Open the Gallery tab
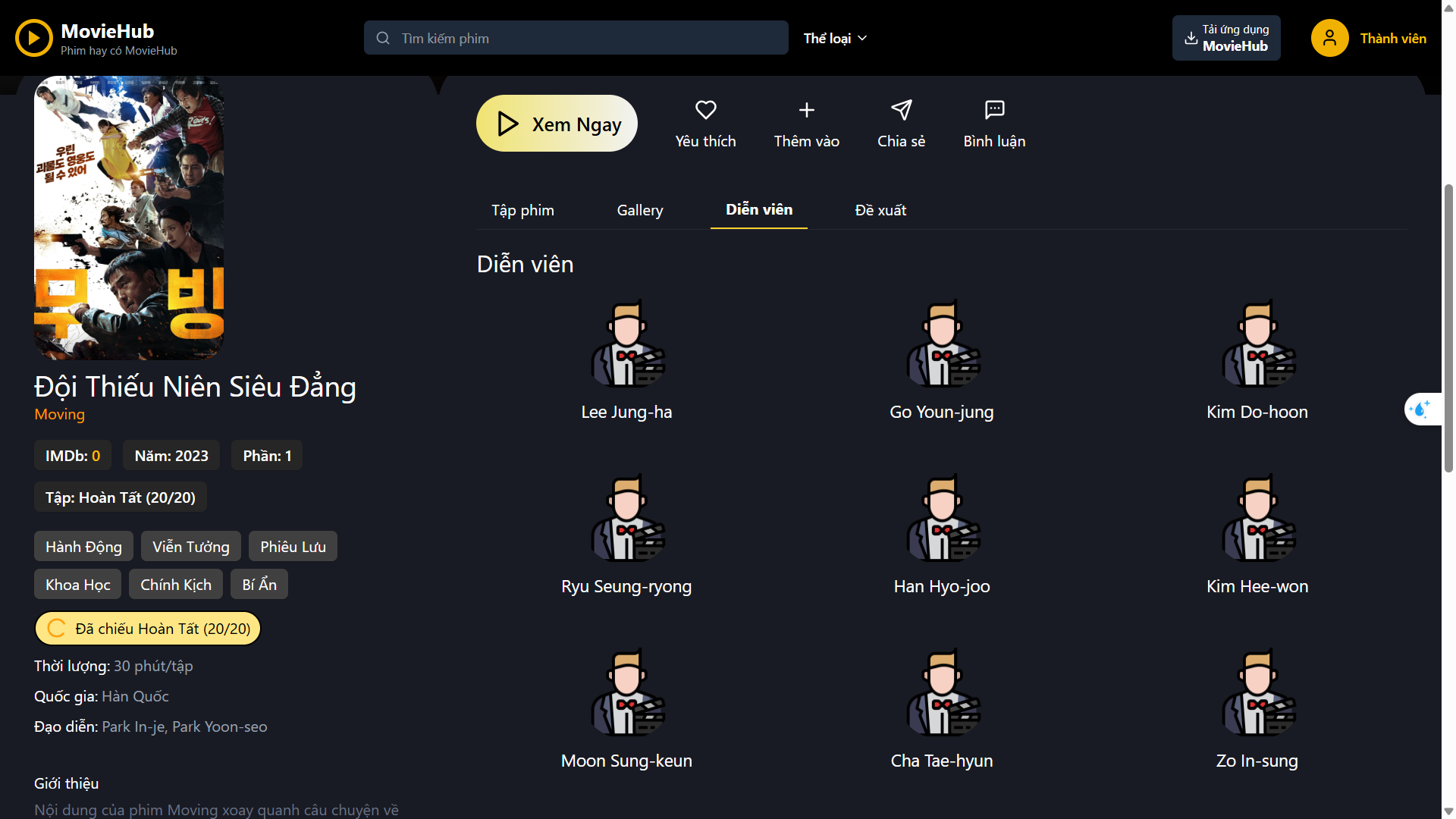Image resolution: width=1456 pixels, height=819 pixels. (639, 210)
